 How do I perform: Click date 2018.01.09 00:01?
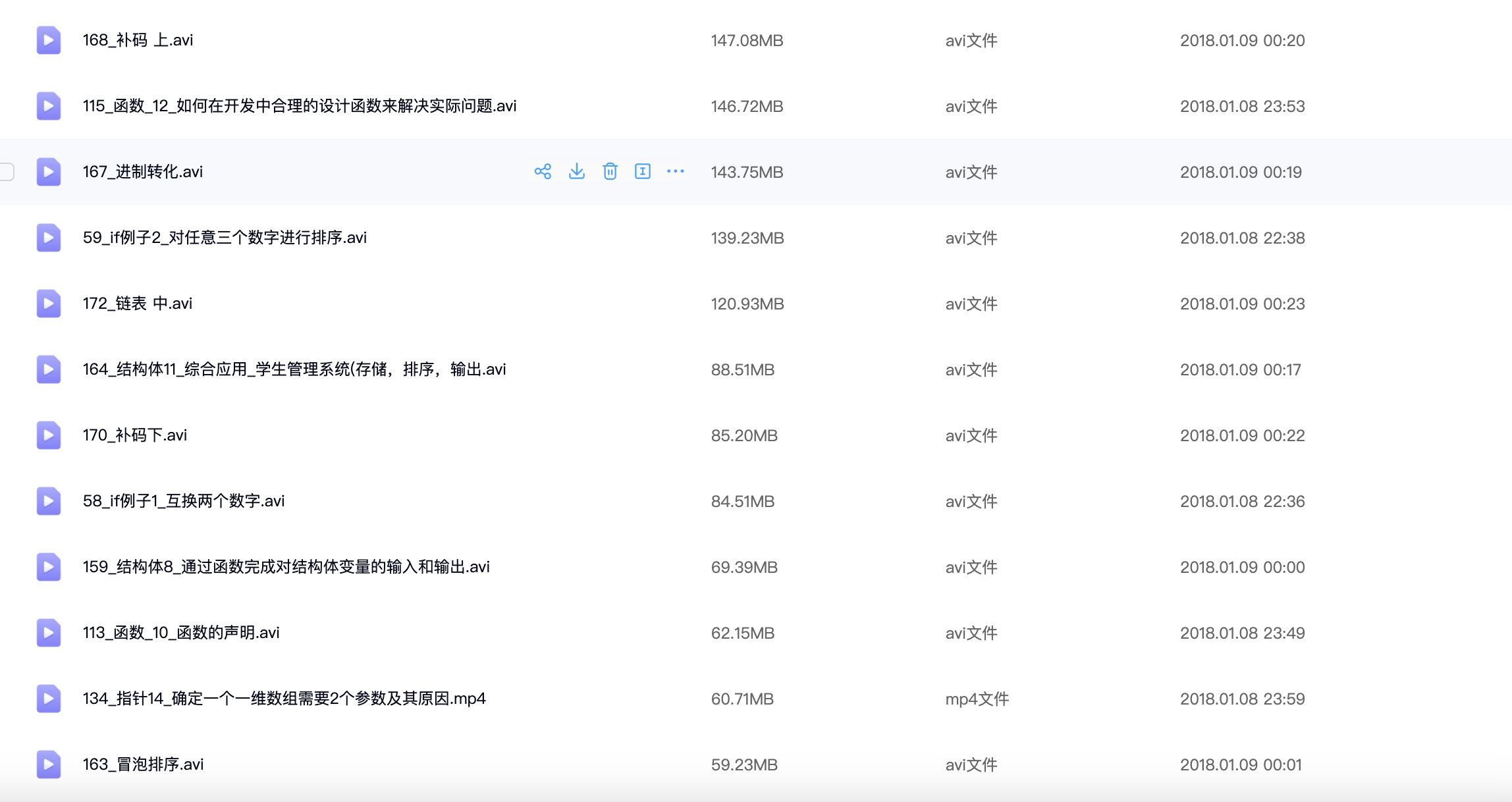[x=1241, y=765]
